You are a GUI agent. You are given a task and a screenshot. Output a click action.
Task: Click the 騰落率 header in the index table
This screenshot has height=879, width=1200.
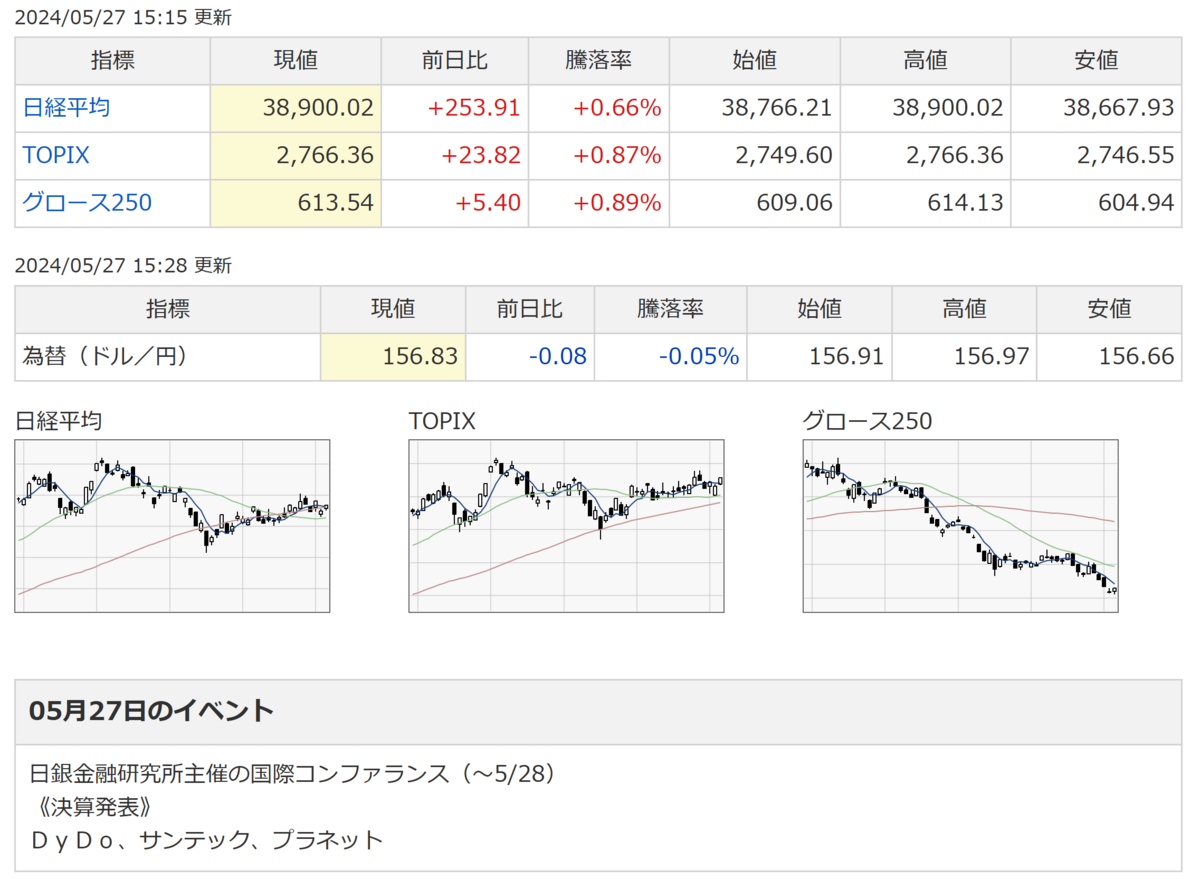(x=598, y=60)
